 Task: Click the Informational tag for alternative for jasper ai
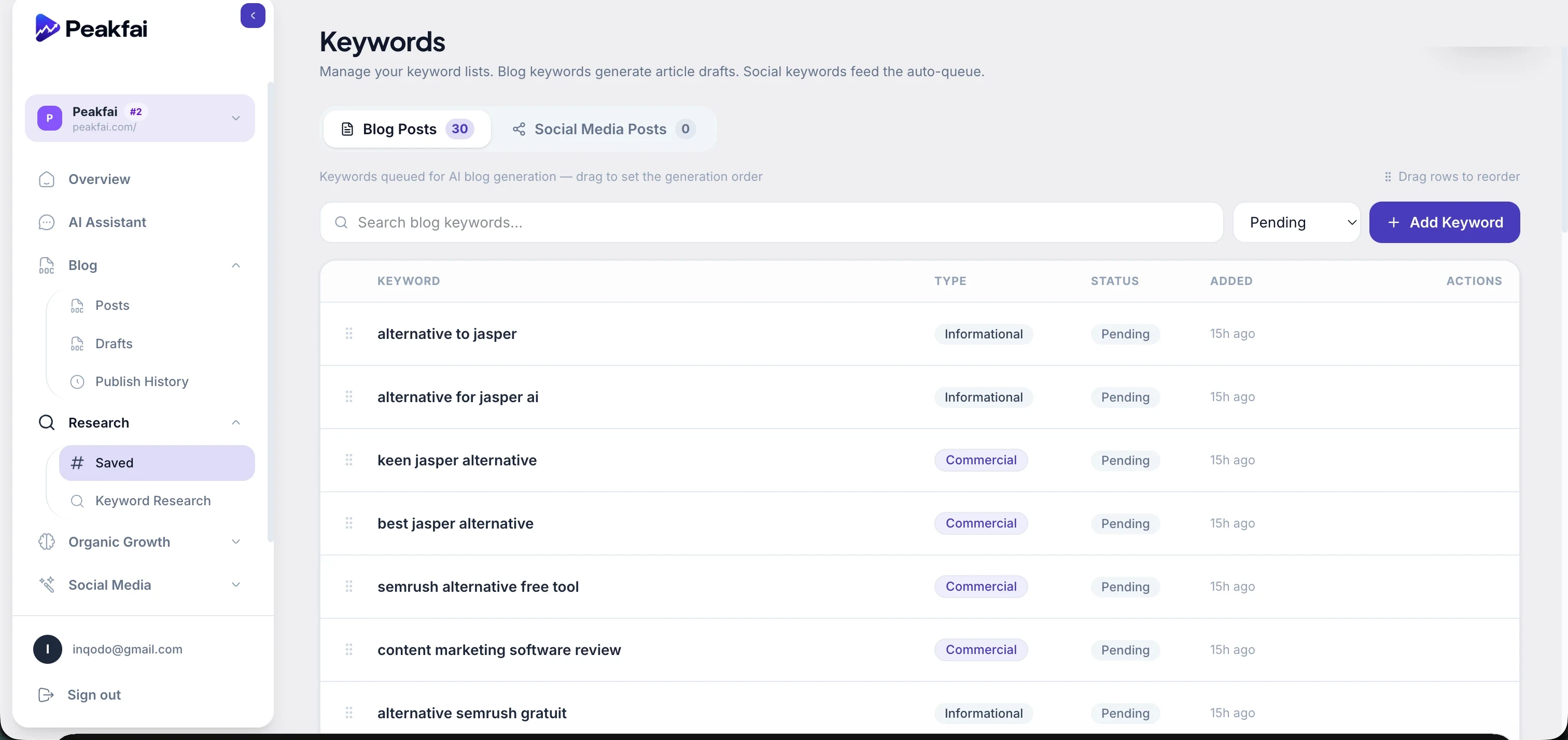983,397
